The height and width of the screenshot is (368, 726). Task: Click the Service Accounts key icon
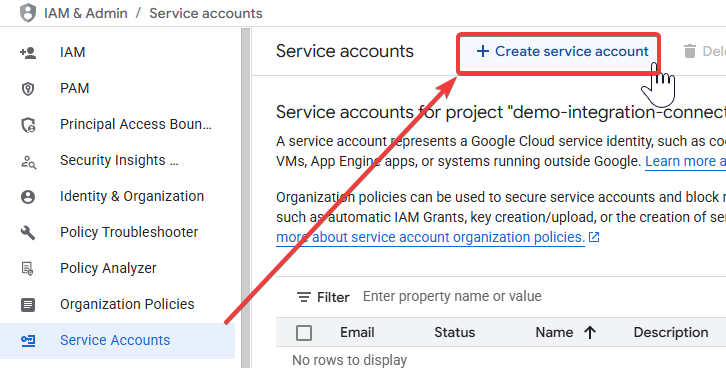click(28, 341)
